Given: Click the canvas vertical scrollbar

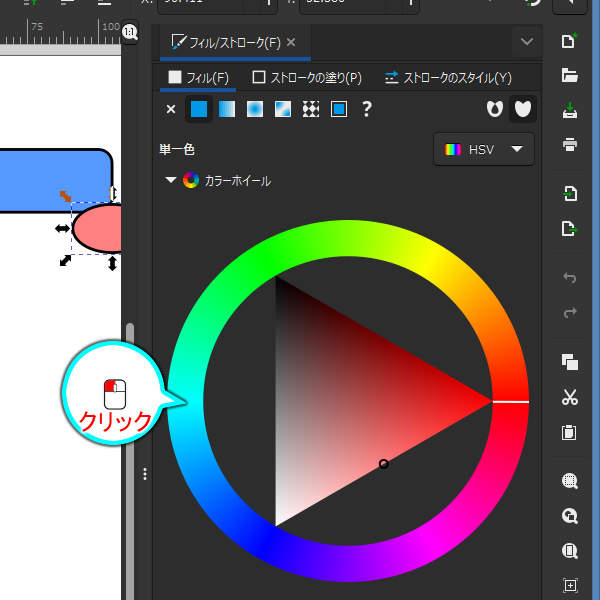Looking at the screenshot, I should (130, 459).
